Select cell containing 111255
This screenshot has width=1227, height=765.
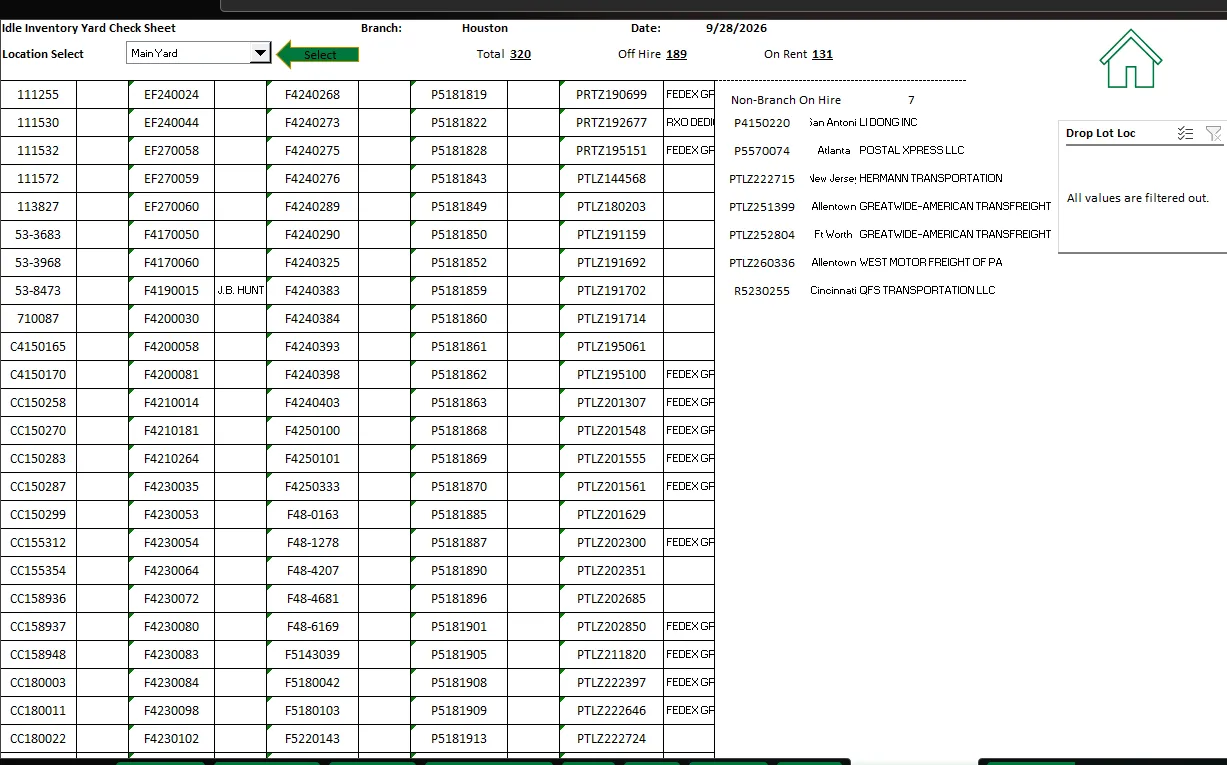click(38, 95)
